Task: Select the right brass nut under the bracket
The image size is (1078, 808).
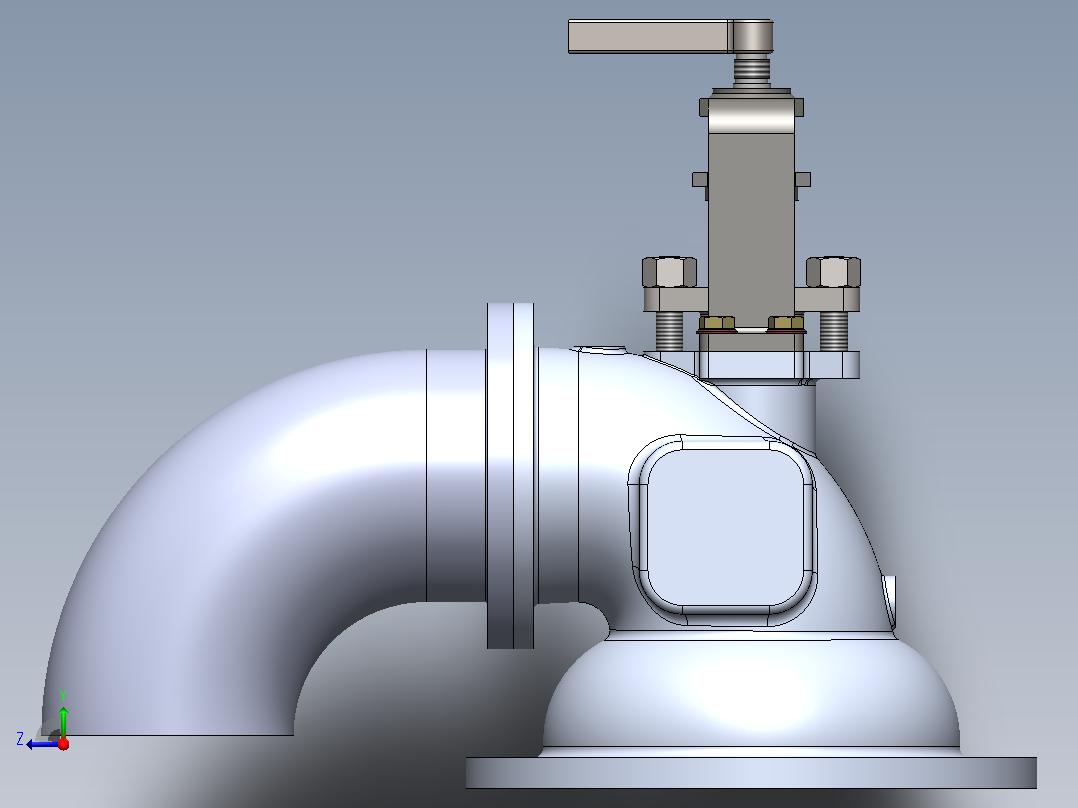Action: 786,323
